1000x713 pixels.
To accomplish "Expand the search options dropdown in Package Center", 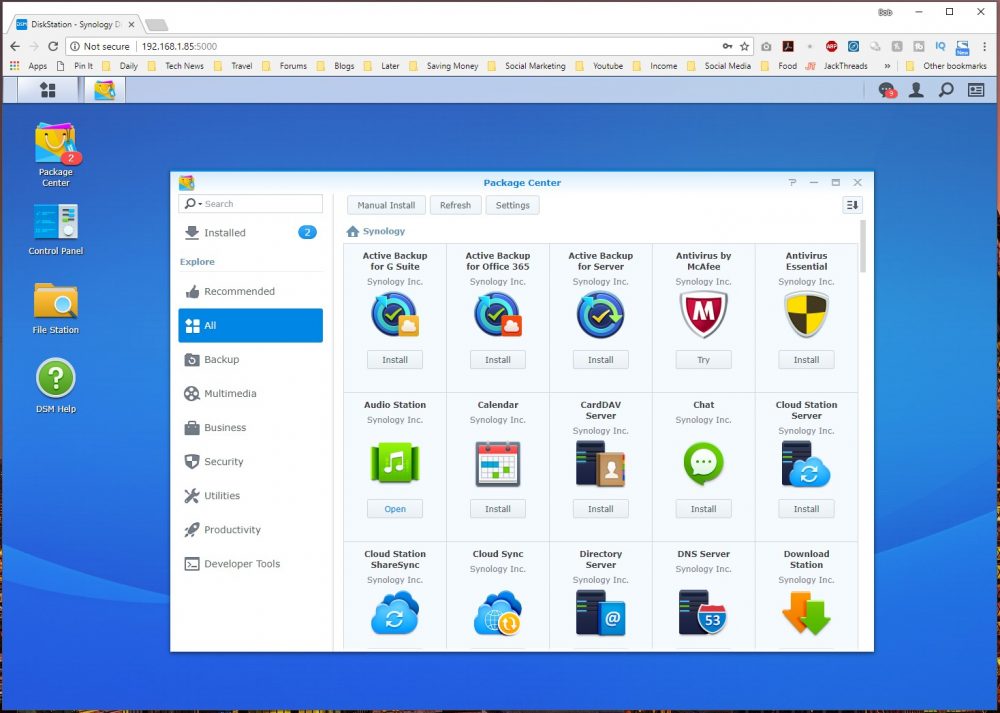I will click(x=191, y=203).
